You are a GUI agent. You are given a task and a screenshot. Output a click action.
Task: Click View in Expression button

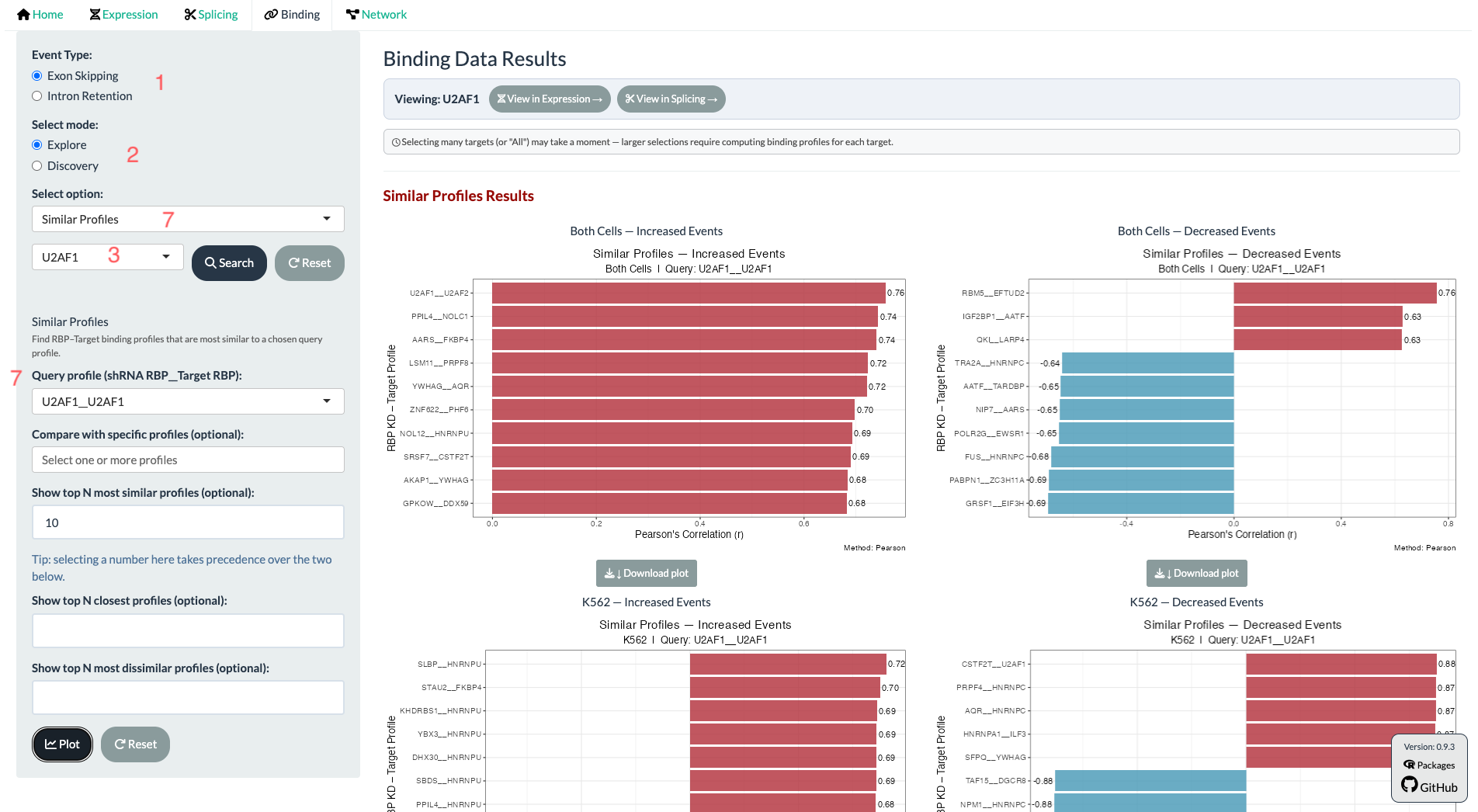click(x=550, y=99)
